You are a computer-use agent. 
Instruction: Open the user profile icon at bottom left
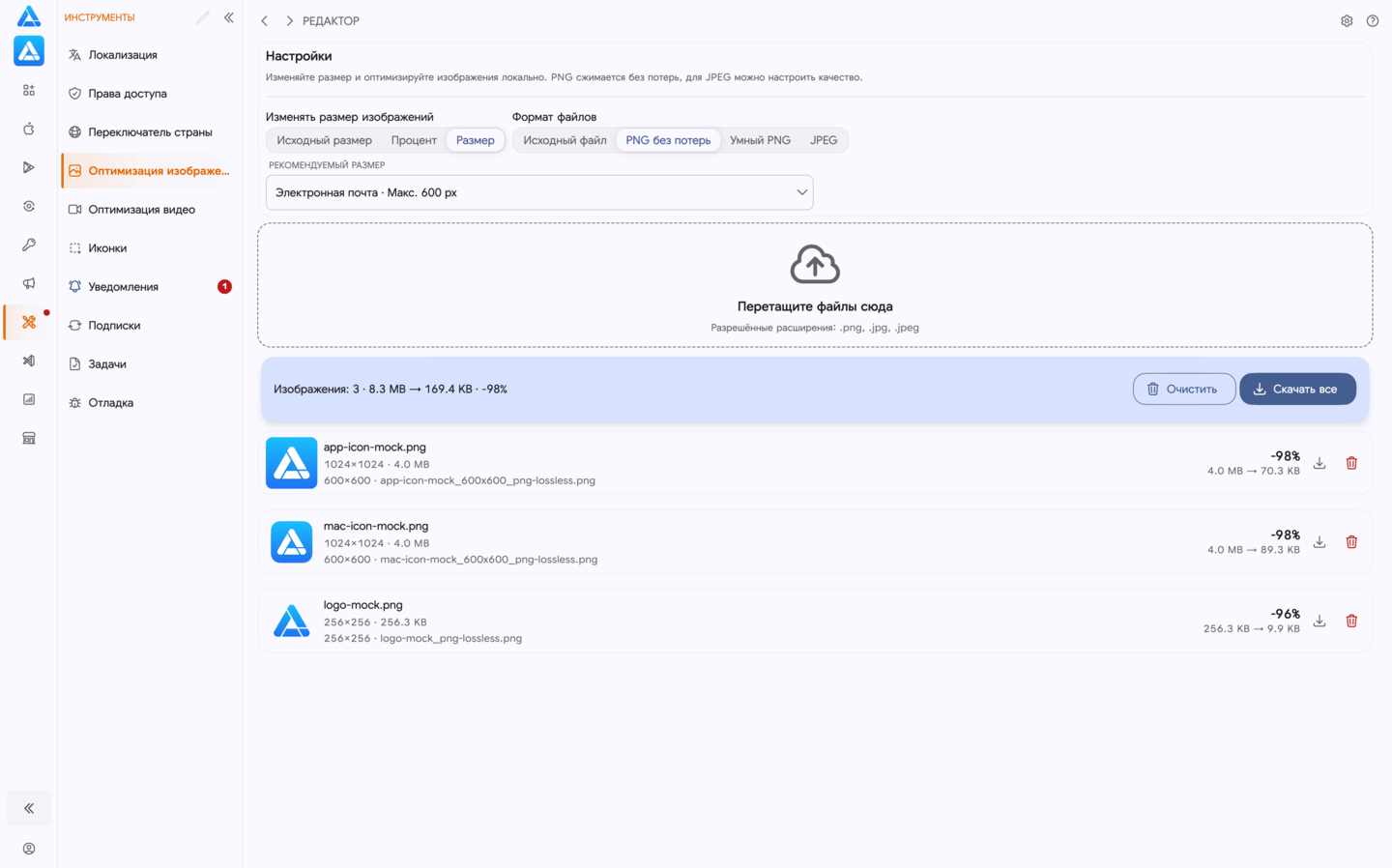(29, 849)
